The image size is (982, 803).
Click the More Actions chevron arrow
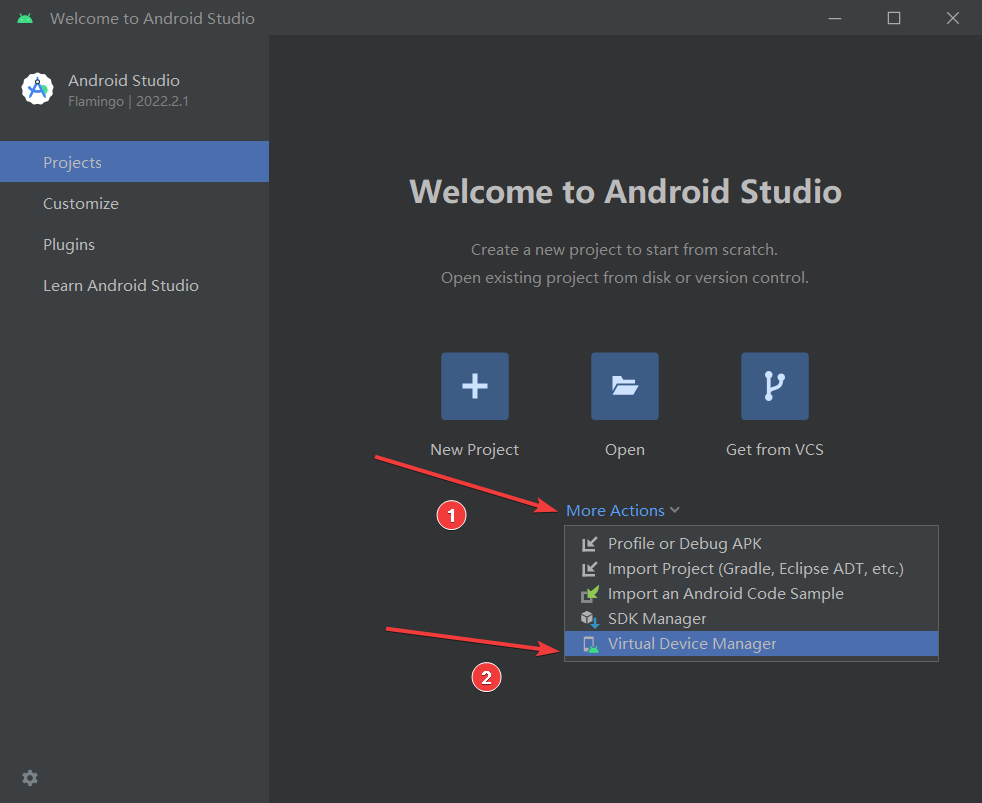(674, 510)
